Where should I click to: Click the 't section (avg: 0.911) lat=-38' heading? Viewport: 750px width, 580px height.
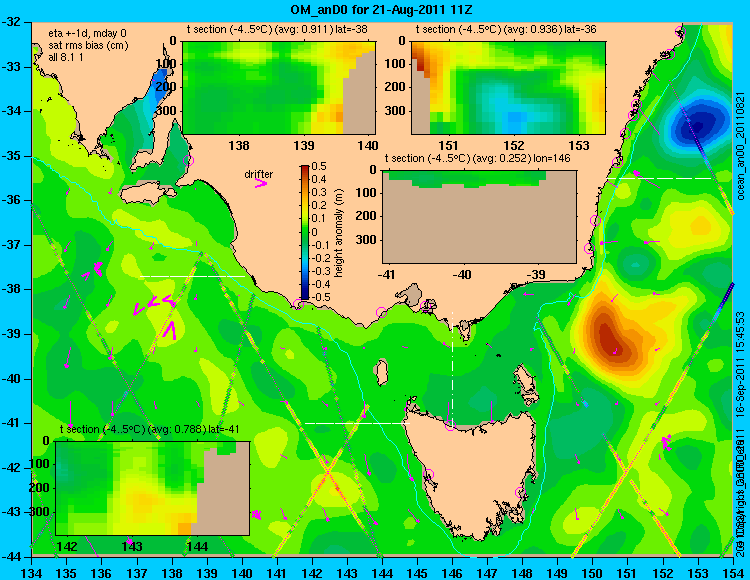pyautogui.click(x=277, y=29)
